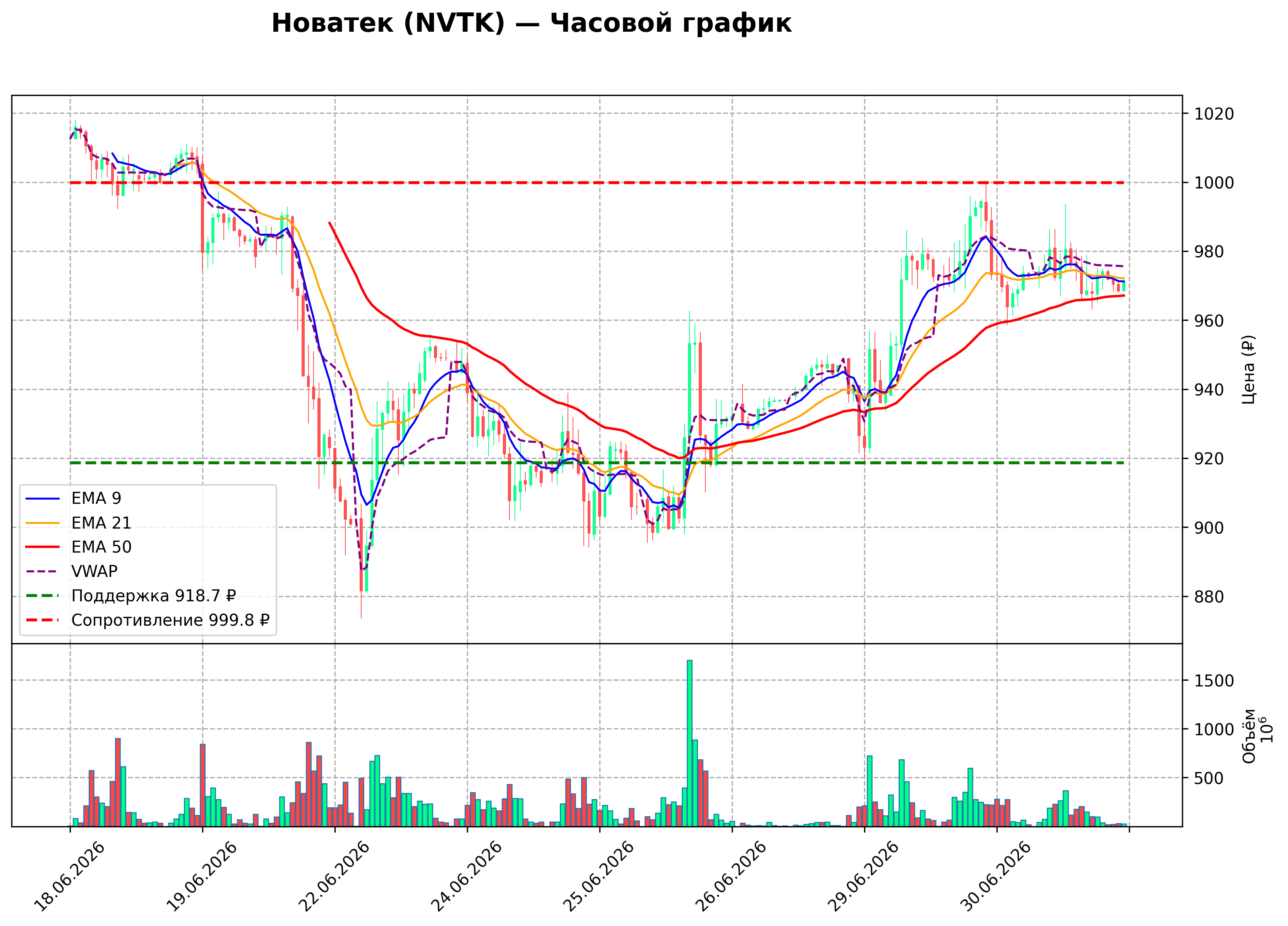Image resolution: width=1288 pixels, height=926 pixels.
Task: Click the 1500 volume axis tick label
Action: 1214,681
